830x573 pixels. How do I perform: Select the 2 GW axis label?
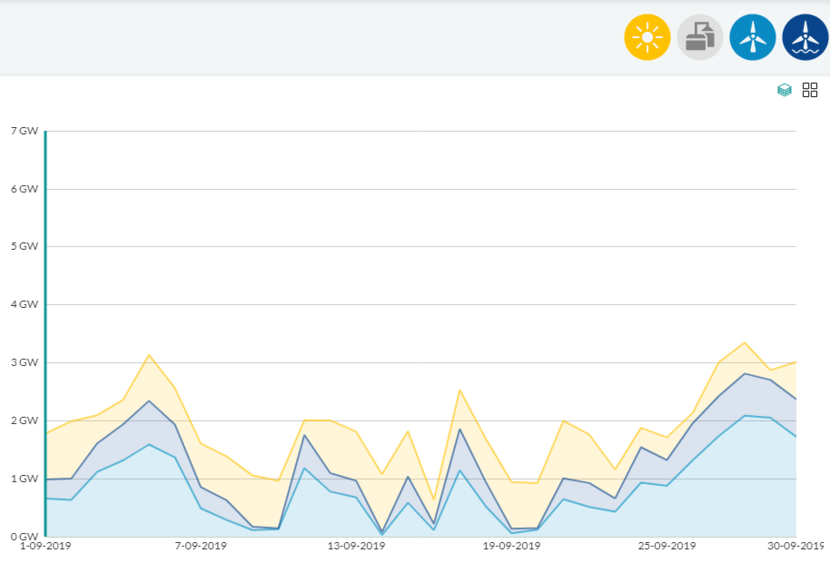[x=24, y=420]
